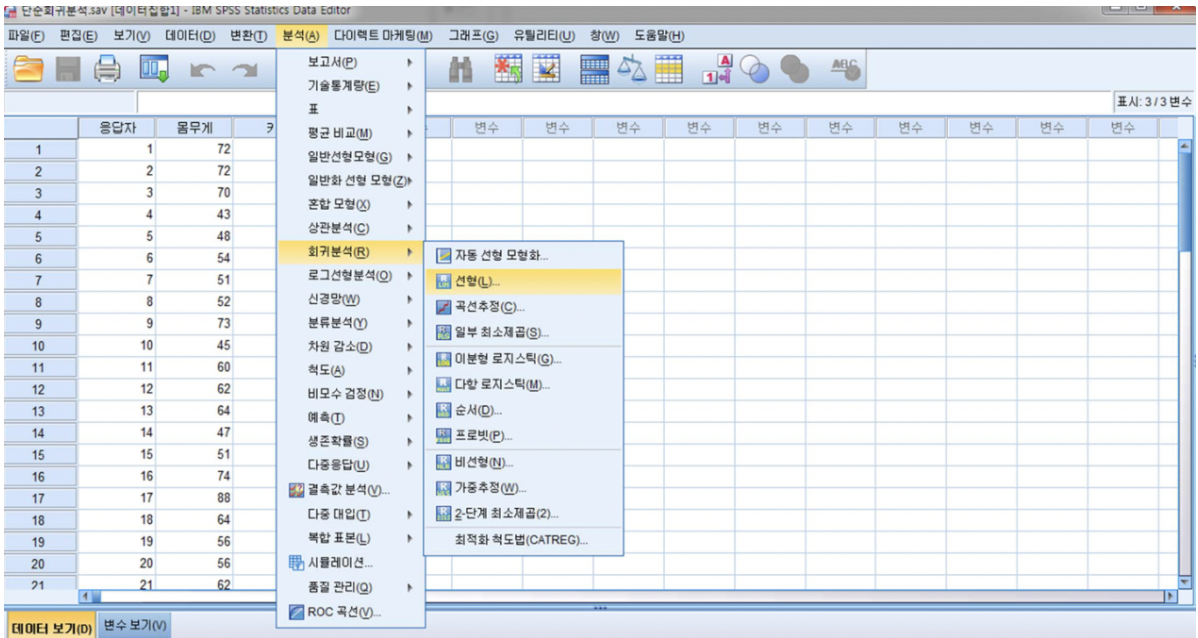This screenshot has width=1198, height=638.
Task: Click the Insert Cases toolbar icon
Action: click(507, 70)
